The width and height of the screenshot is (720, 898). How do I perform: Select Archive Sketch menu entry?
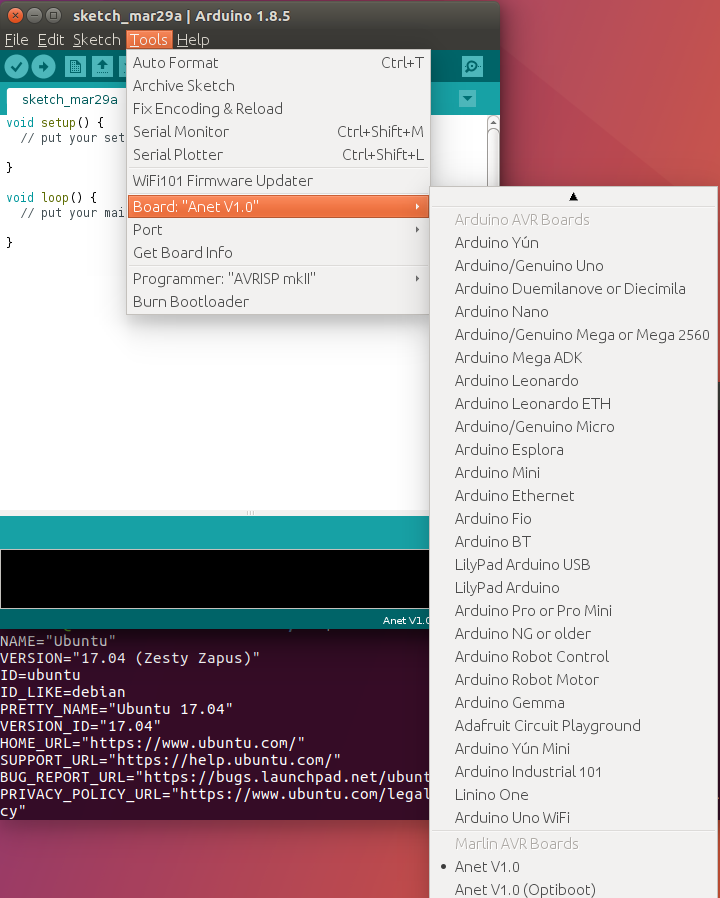(x=278, y=85)
